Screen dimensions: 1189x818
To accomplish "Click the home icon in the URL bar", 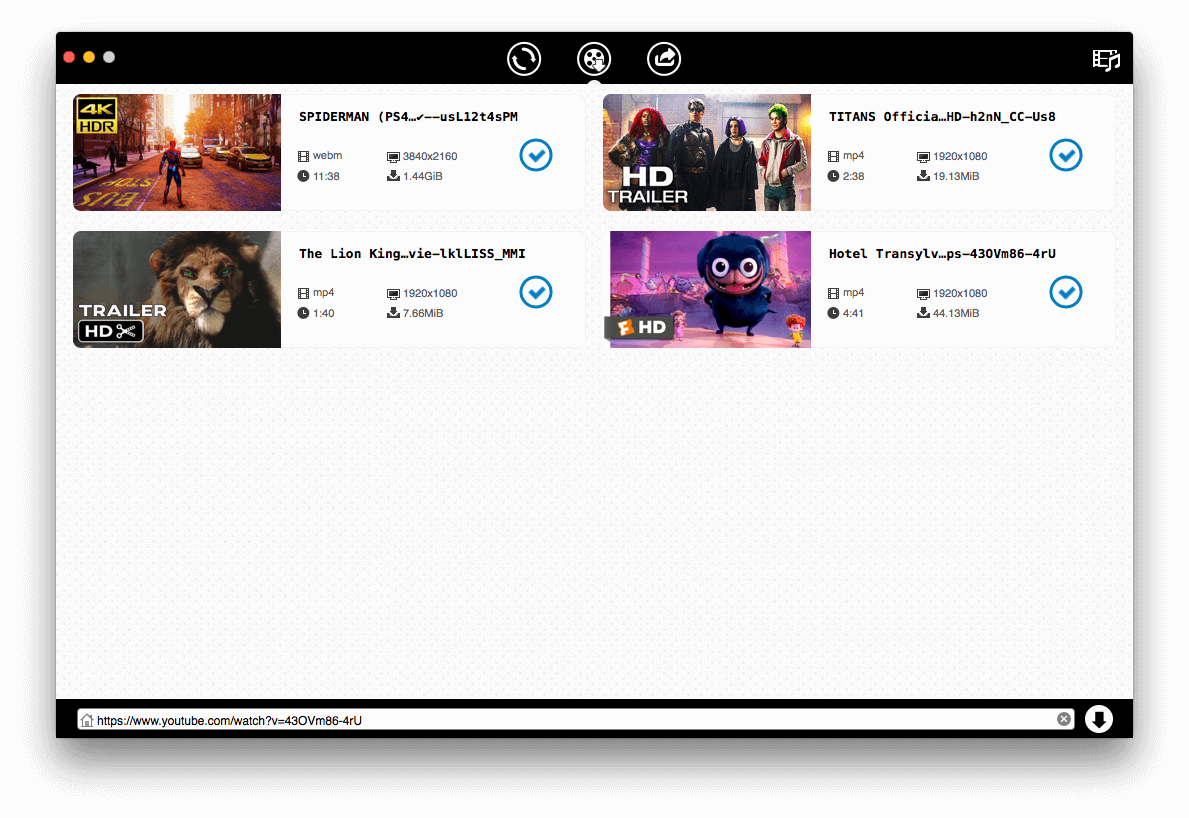I will click(87, 720).
